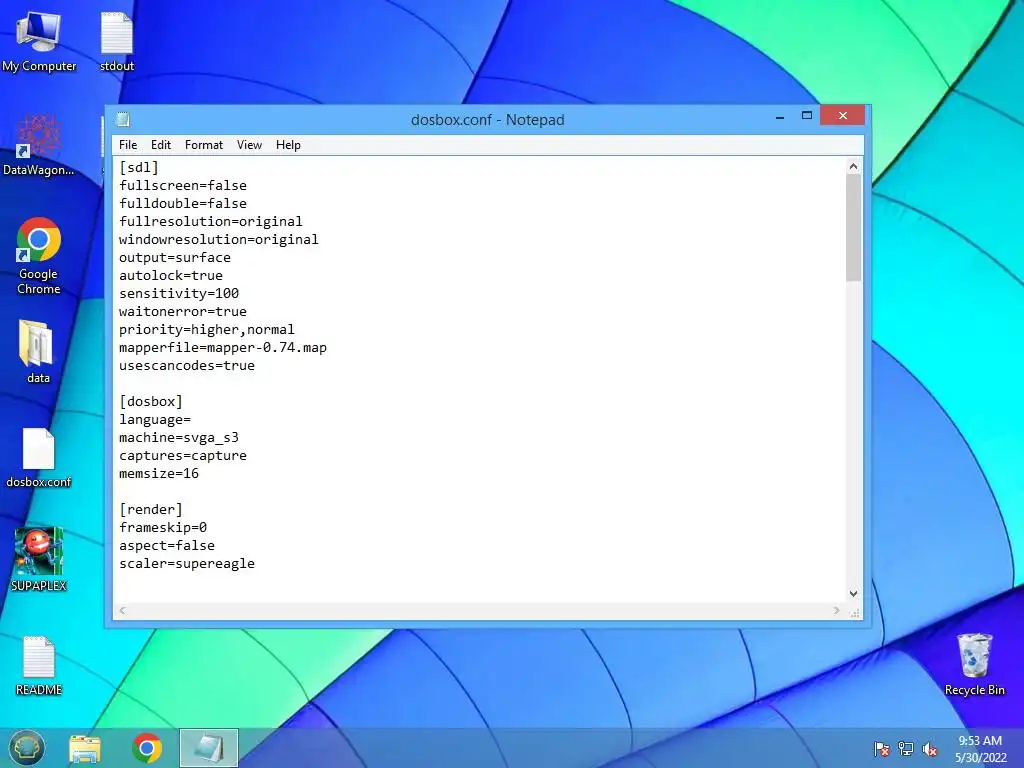The height and width of the screenshot is (768, 1024).
Task: Select the data folder icon
Action: point(38,351)
